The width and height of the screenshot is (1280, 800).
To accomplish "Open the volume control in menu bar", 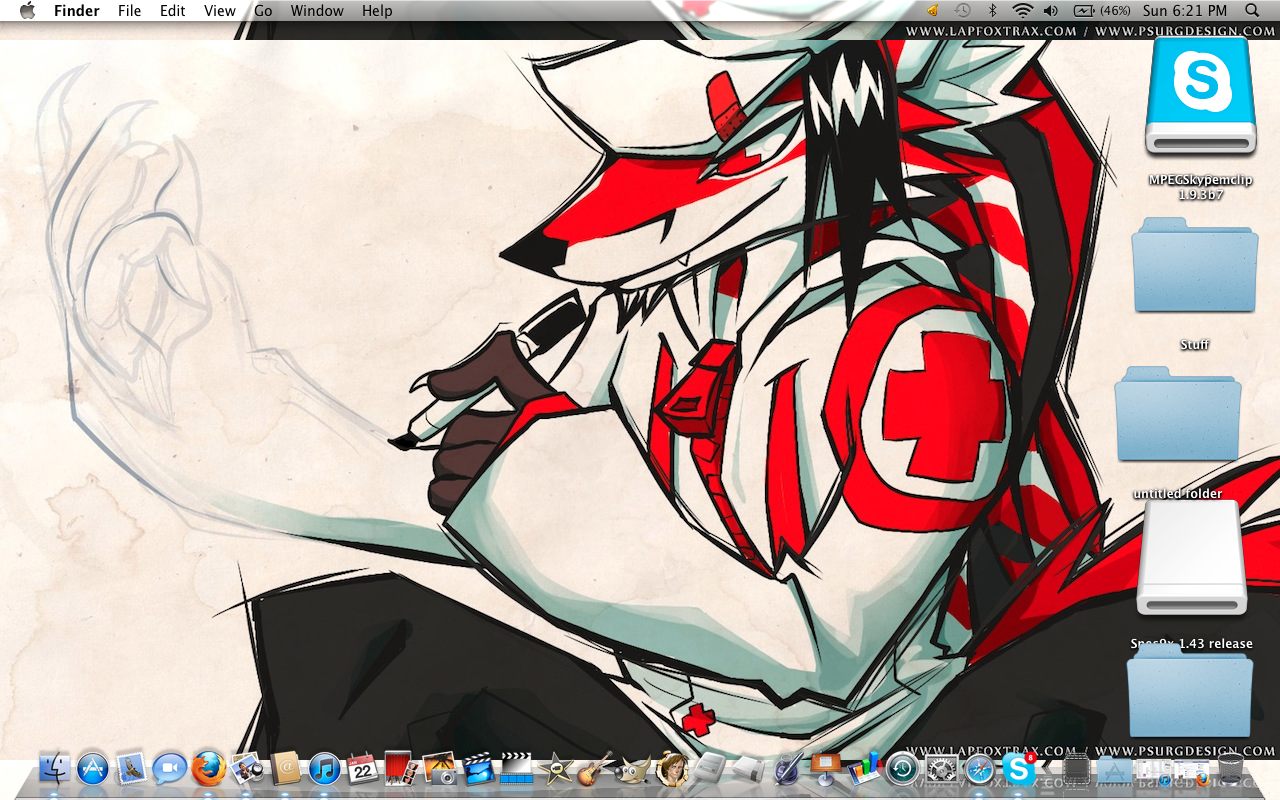I will 1050,11.
